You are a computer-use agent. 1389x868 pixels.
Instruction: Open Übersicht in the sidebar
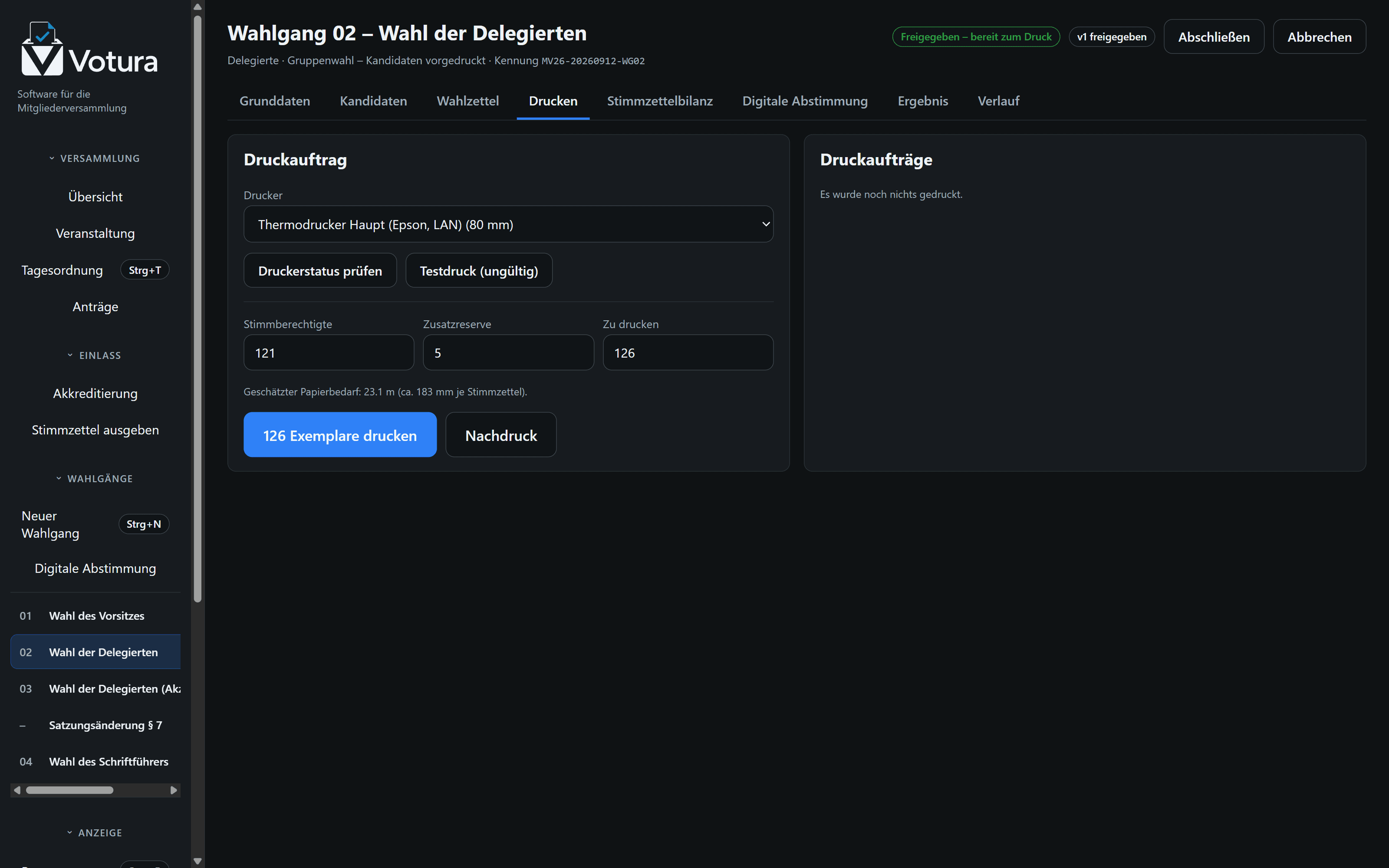pyautogui.click(x=95, y=197)
